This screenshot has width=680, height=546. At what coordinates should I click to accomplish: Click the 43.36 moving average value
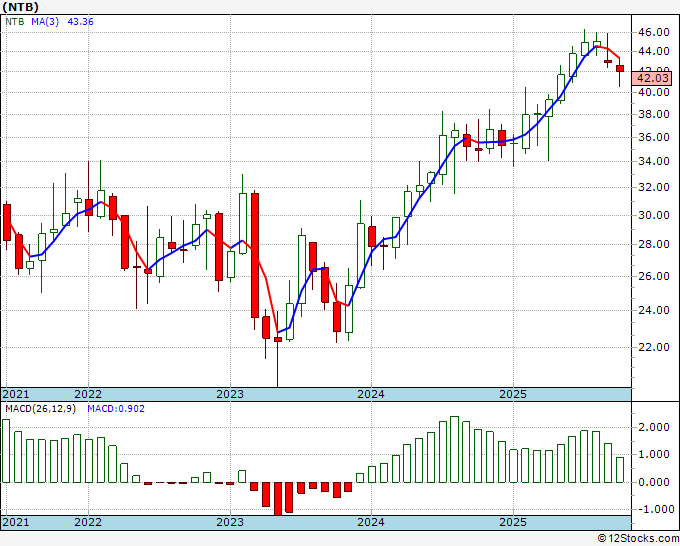point(80,21)
